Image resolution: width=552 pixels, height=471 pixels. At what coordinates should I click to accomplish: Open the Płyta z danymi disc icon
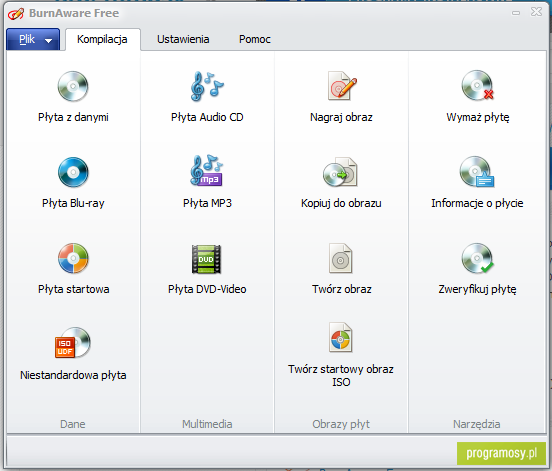(x=73, y=86)
